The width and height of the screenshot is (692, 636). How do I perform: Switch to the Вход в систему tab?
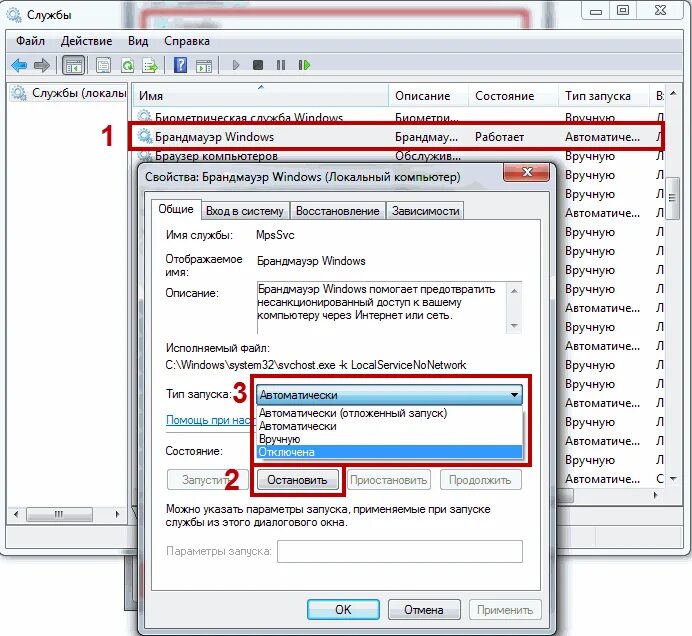(245, 211)
